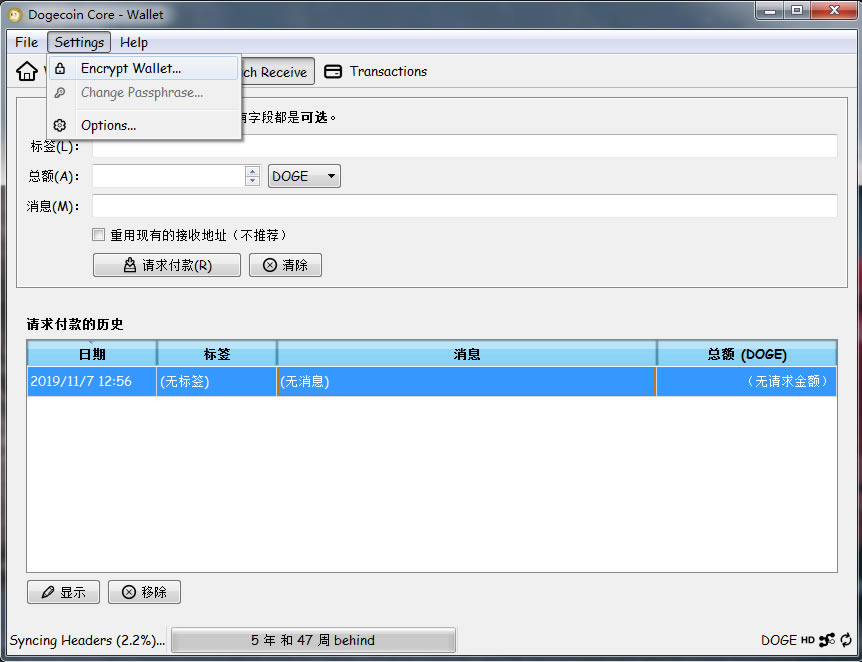Sort history by 标签 column header
This screenshot has width=862, height=662.
(x=217, y=354)
